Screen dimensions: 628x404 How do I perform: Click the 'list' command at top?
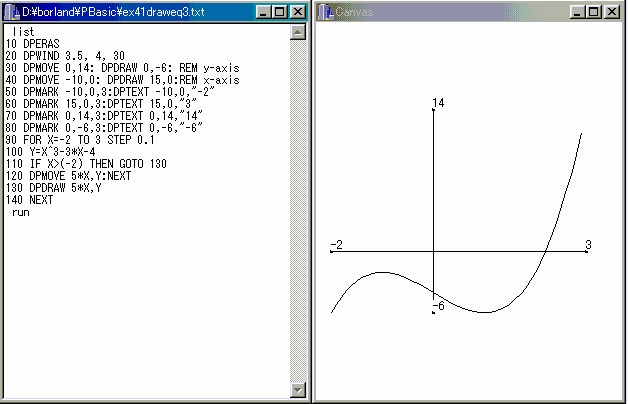(x=23, y=32)
